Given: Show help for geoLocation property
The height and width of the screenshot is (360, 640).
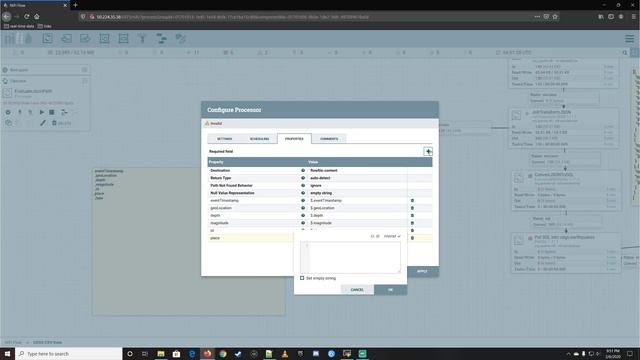Looking at the screenshot, I should click(x=303, y=208).
